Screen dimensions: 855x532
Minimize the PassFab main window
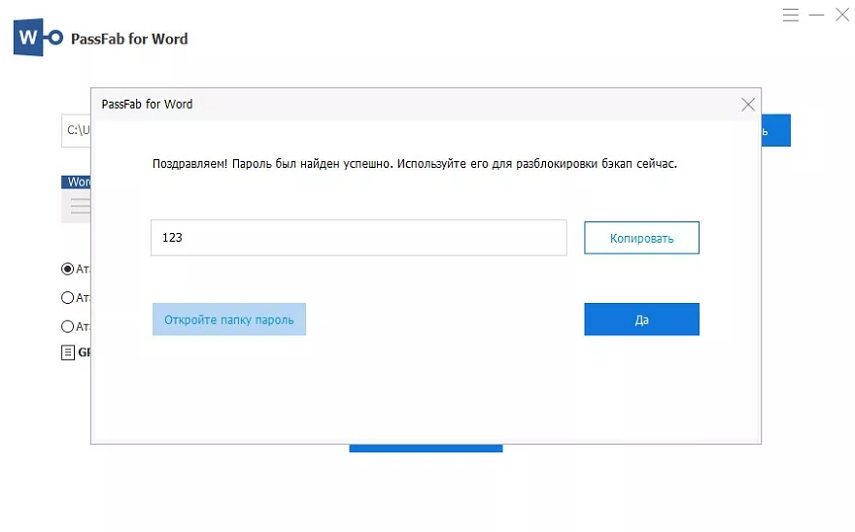coord(816,15)
